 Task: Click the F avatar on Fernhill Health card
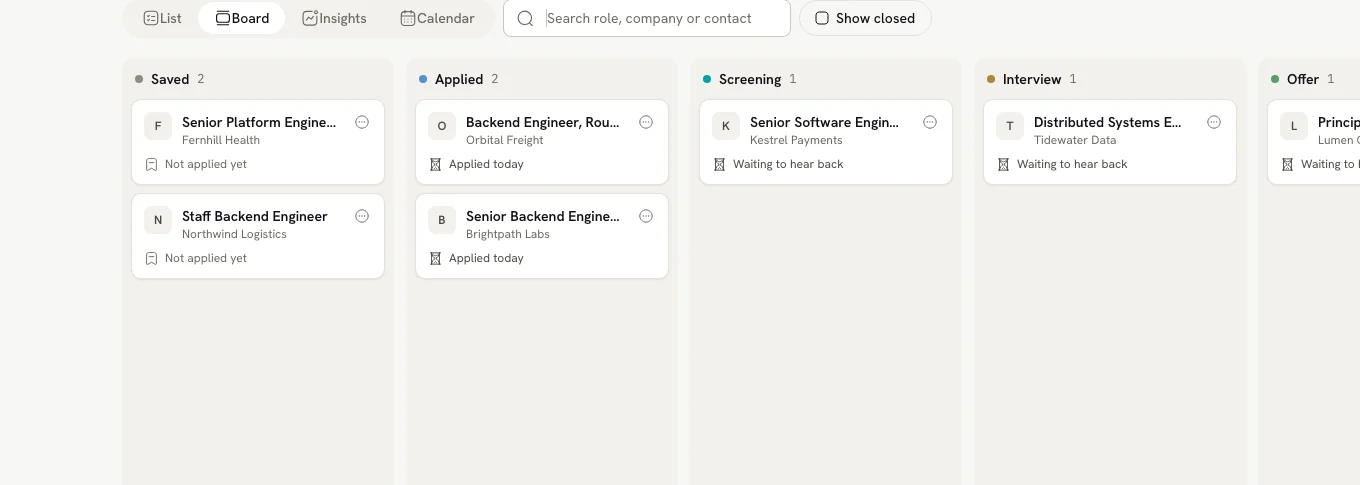[158, 126]
